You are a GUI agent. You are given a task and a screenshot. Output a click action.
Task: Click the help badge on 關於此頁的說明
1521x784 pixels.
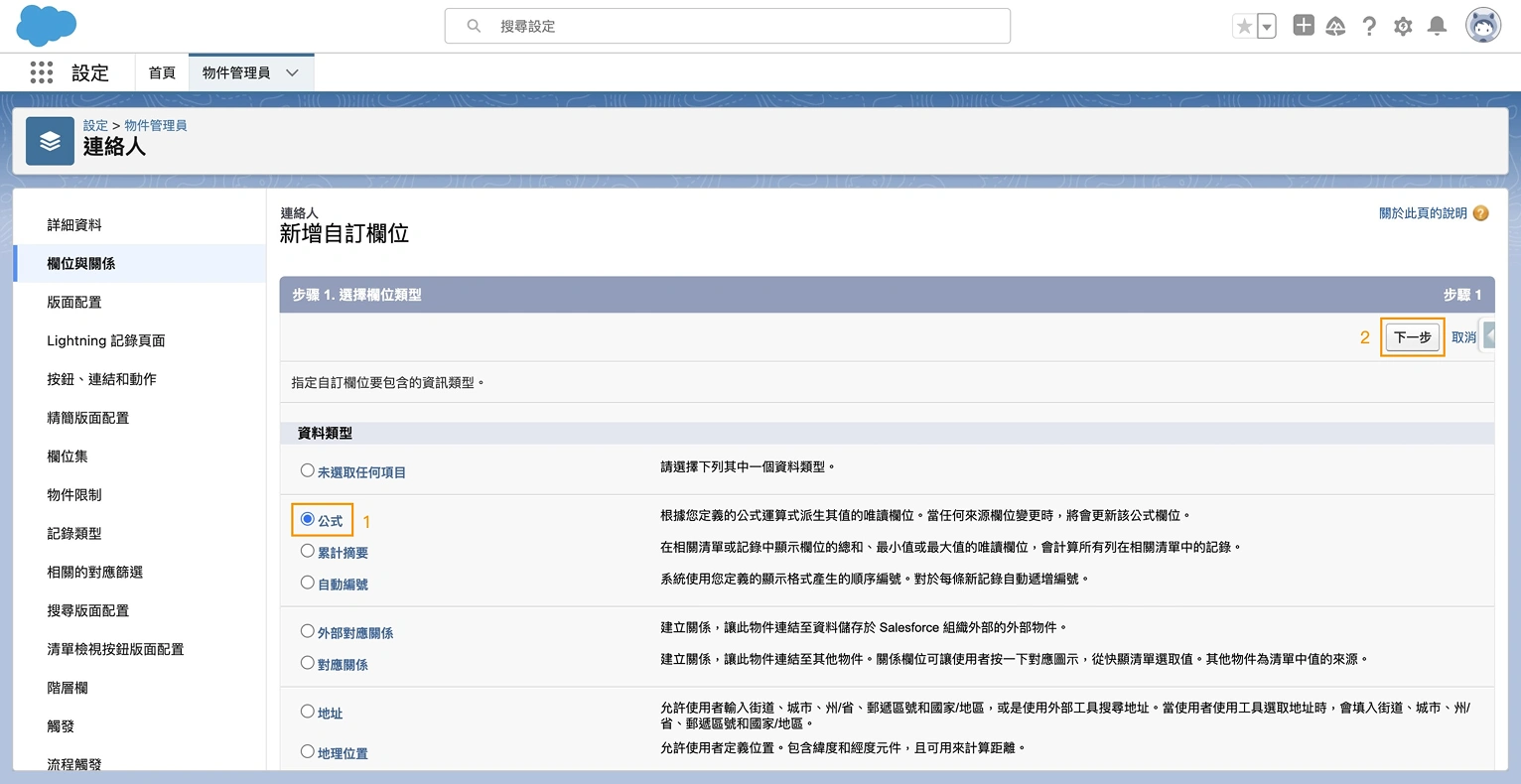[1478, 212]
